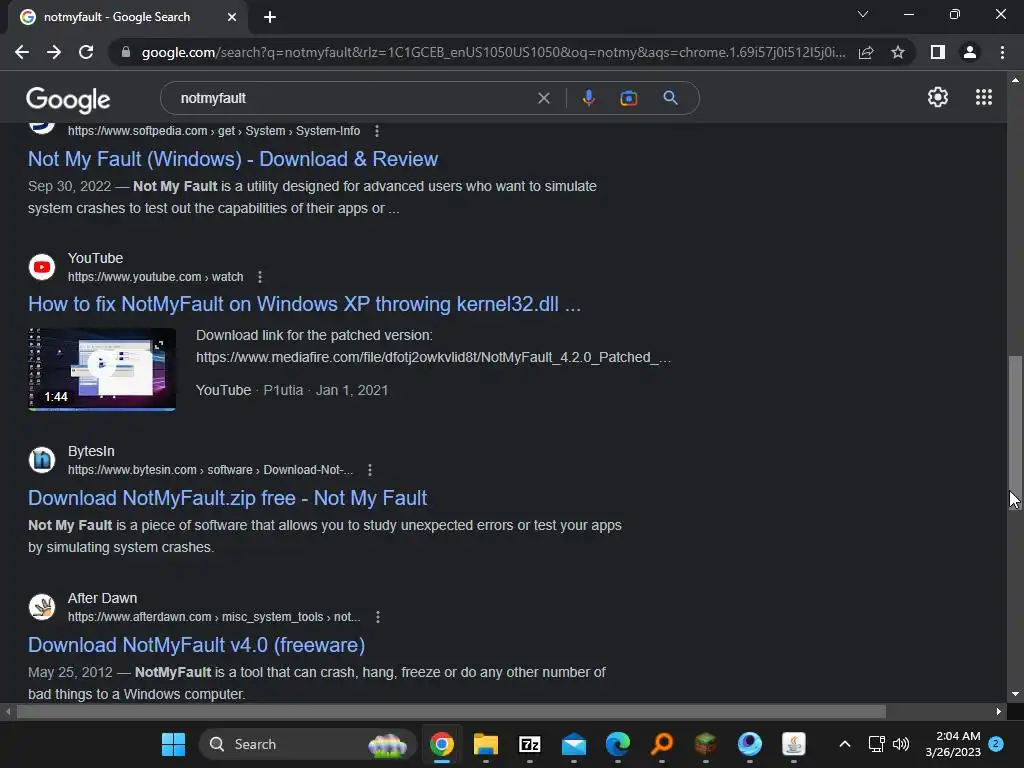Click the horizontal scrollbar thumb

pos(451,712)
